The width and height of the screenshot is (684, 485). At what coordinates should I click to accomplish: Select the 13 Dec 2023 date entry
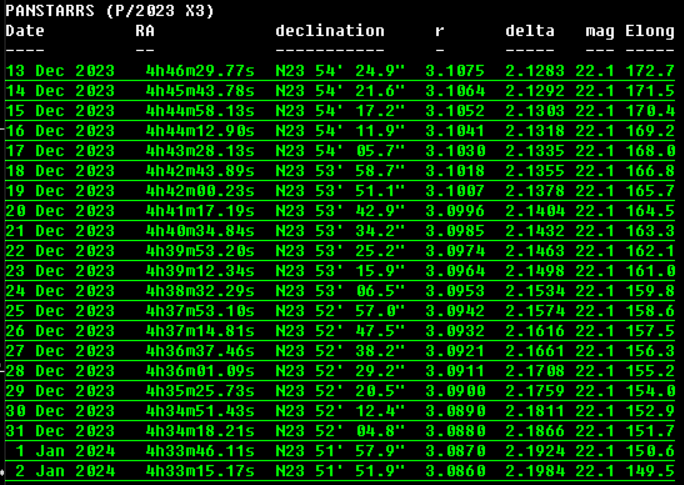tap(60, 71)
